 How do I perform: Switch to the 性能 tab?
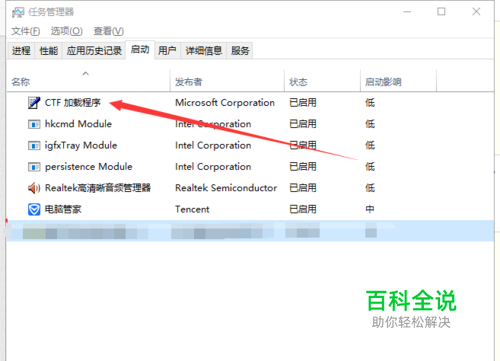[49, 51]
